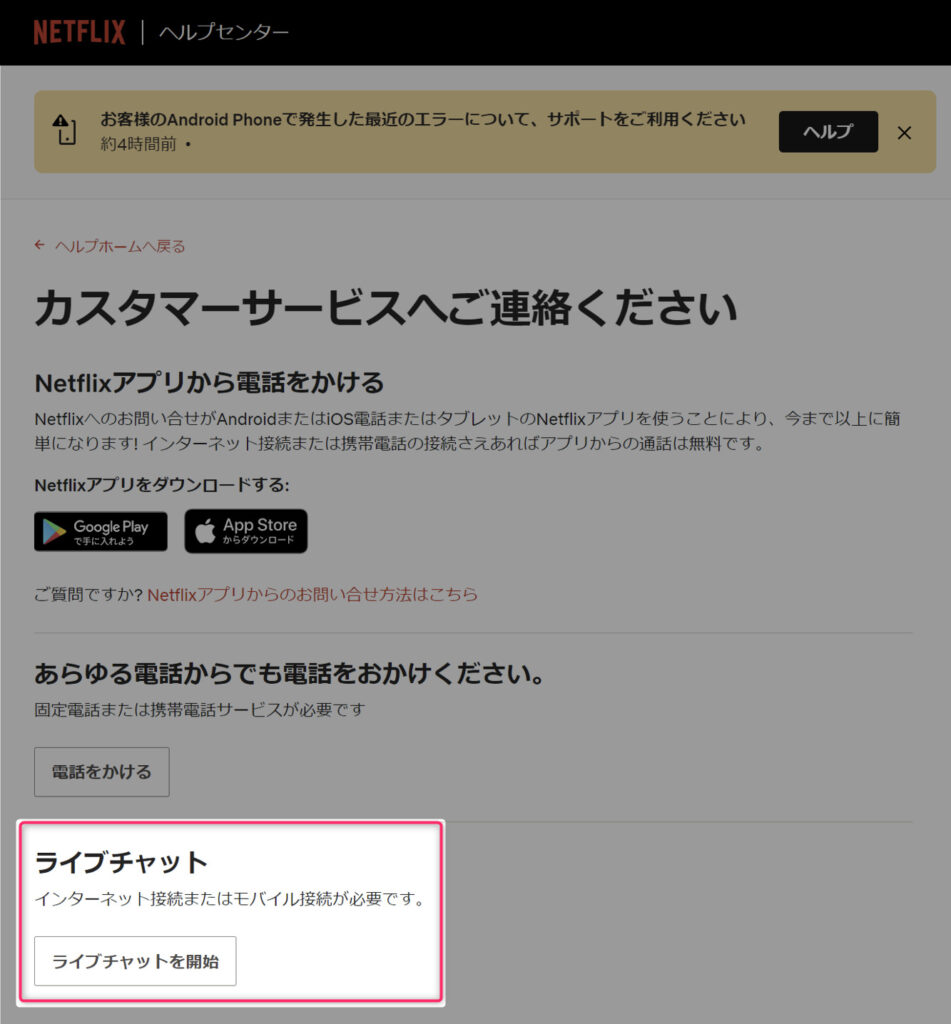
Task: Click the あらゆる電話からでも電話をおかけください heading
Action: 289,673
